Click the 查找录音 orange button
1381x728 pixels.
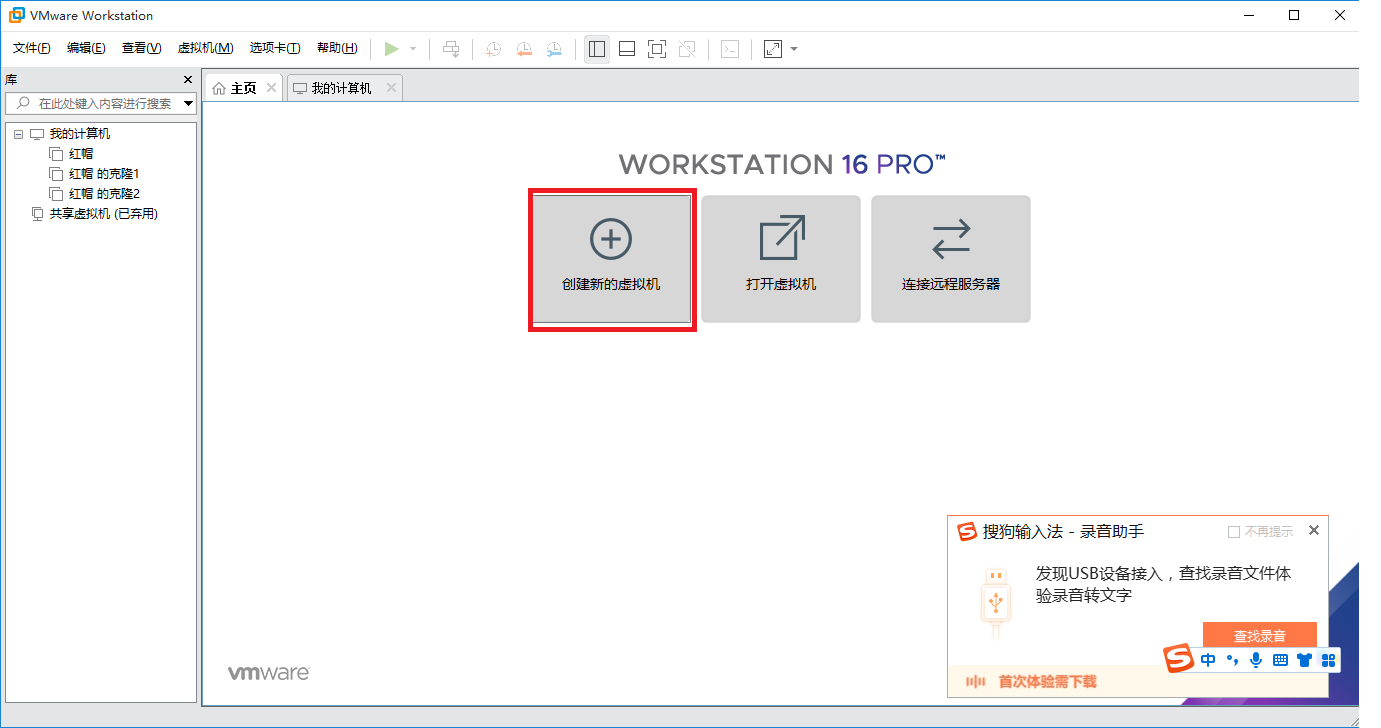click(x=1259, y=636)
